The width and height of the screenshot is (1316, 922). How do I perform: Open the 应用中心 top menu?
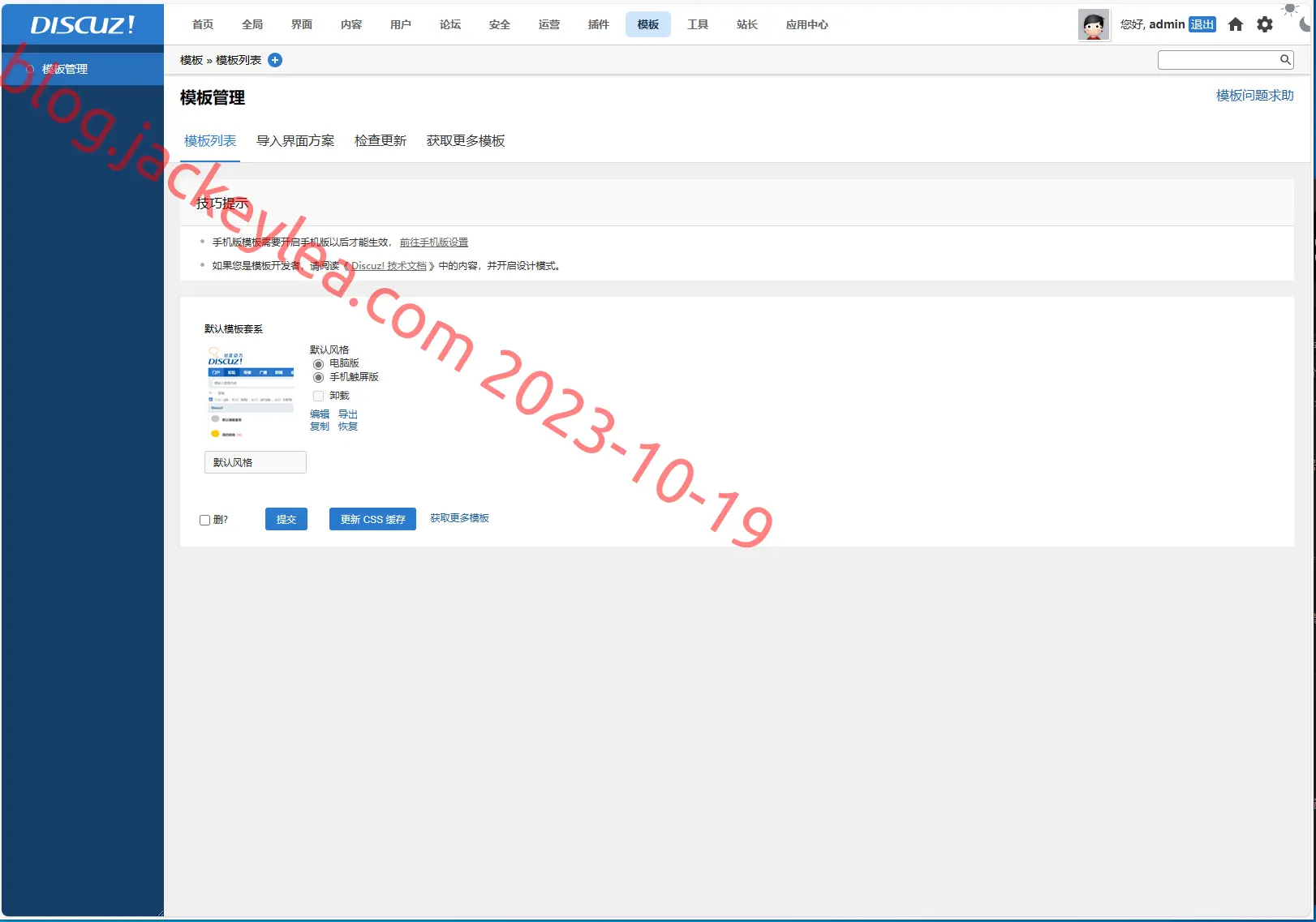click(x=807, y=24)
